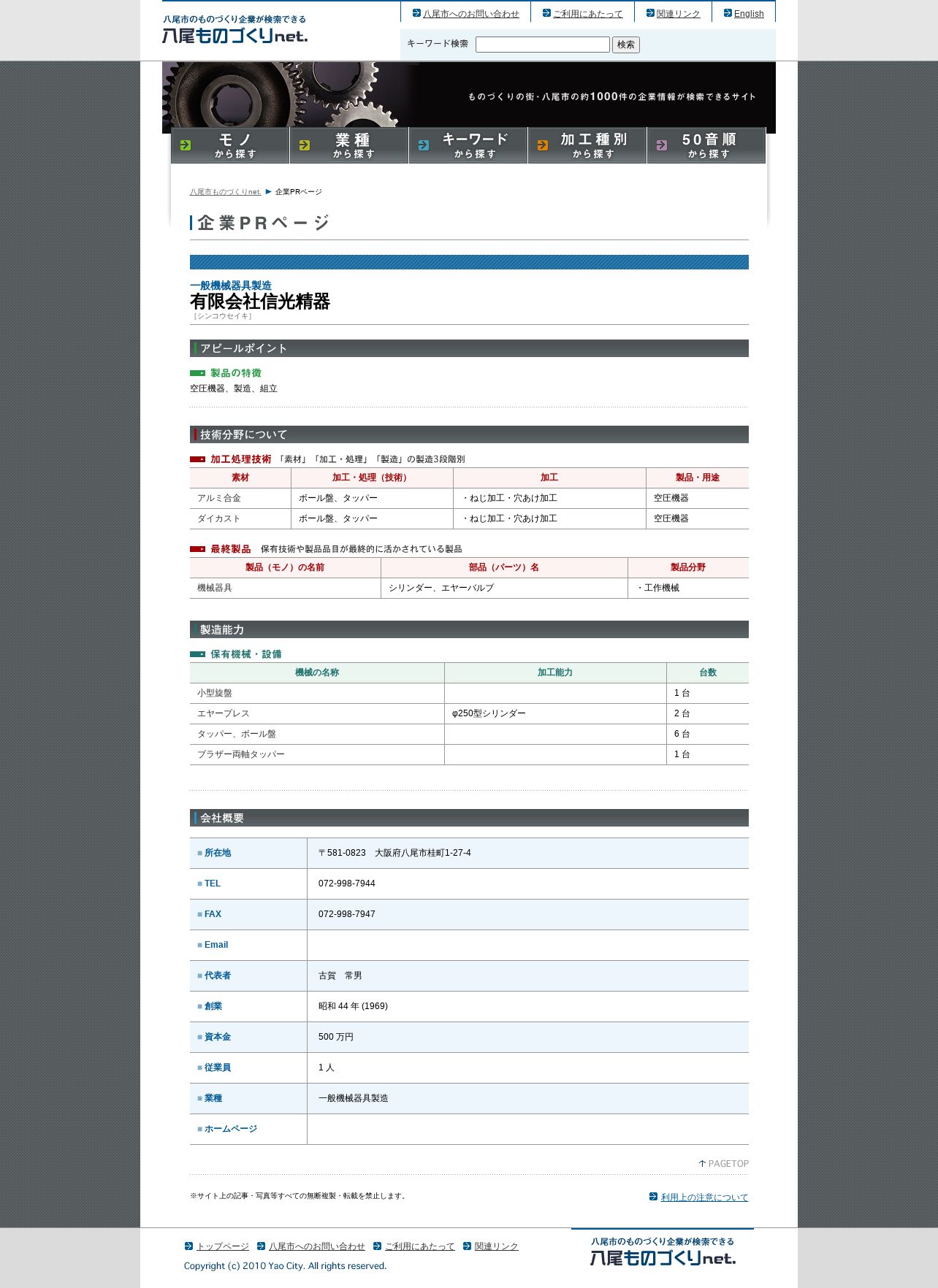This screenshot has height=1288, width=938.
Task: Click the footer arrow icon beside トップページ
Action: point(188,1246)
